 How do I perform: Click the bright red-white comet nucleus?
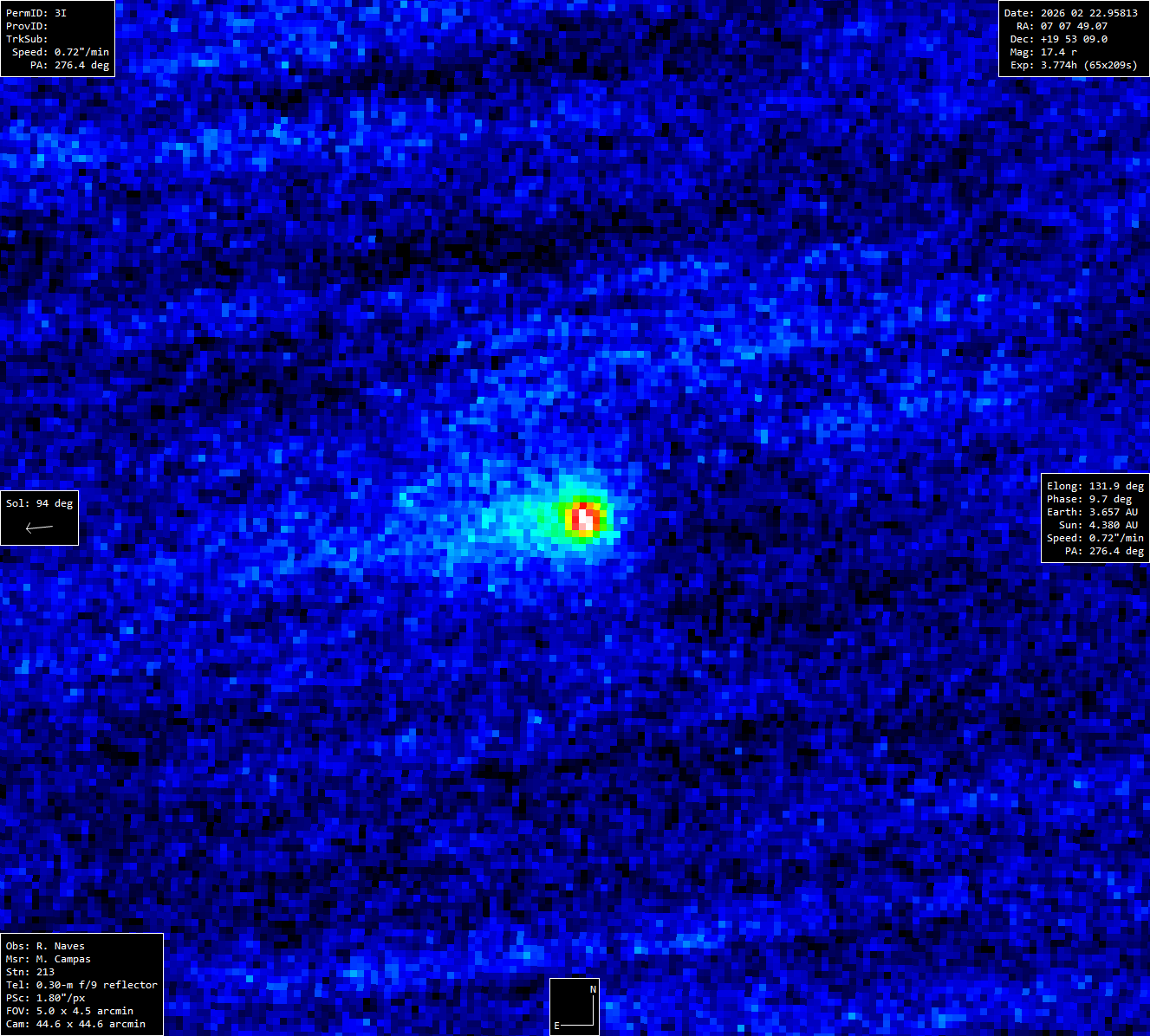[585, 518]
